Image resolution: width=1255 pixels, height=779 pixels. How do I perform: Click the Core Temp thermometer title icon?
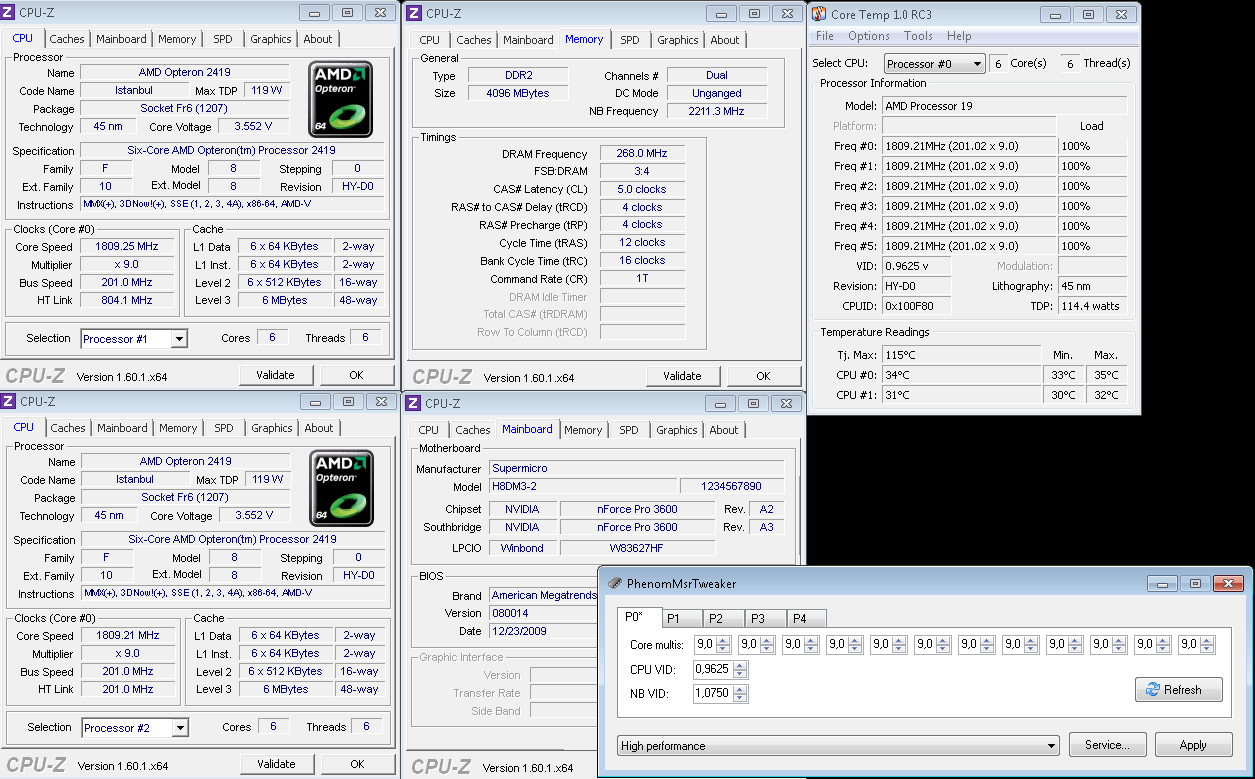coord(818,14)
